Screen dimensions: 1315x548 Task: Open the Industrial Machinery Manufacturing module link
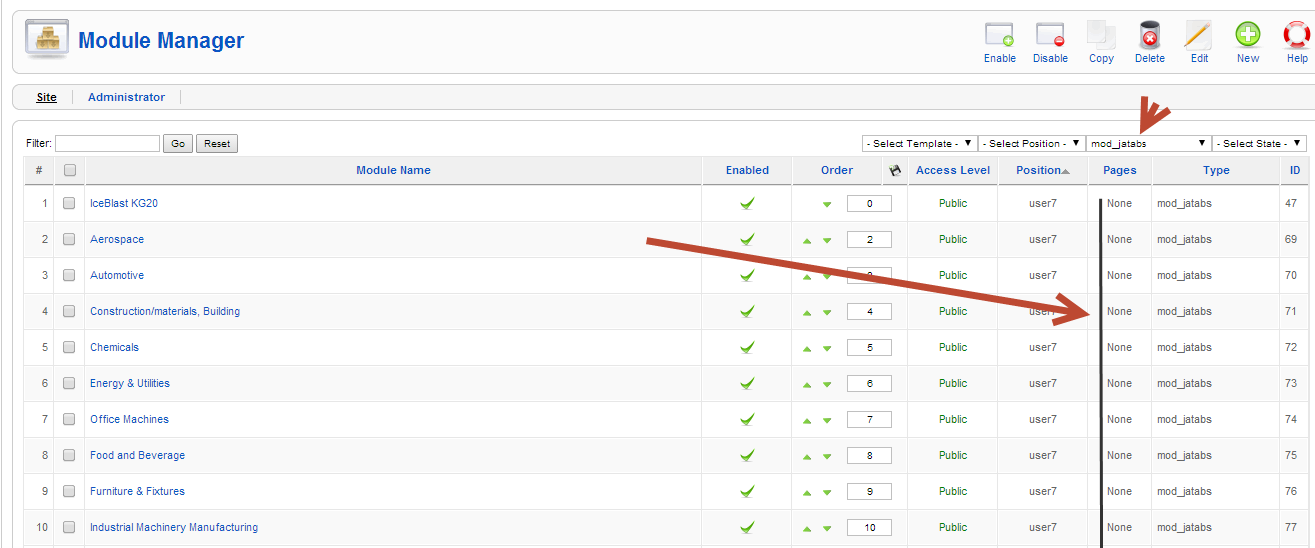174,527
